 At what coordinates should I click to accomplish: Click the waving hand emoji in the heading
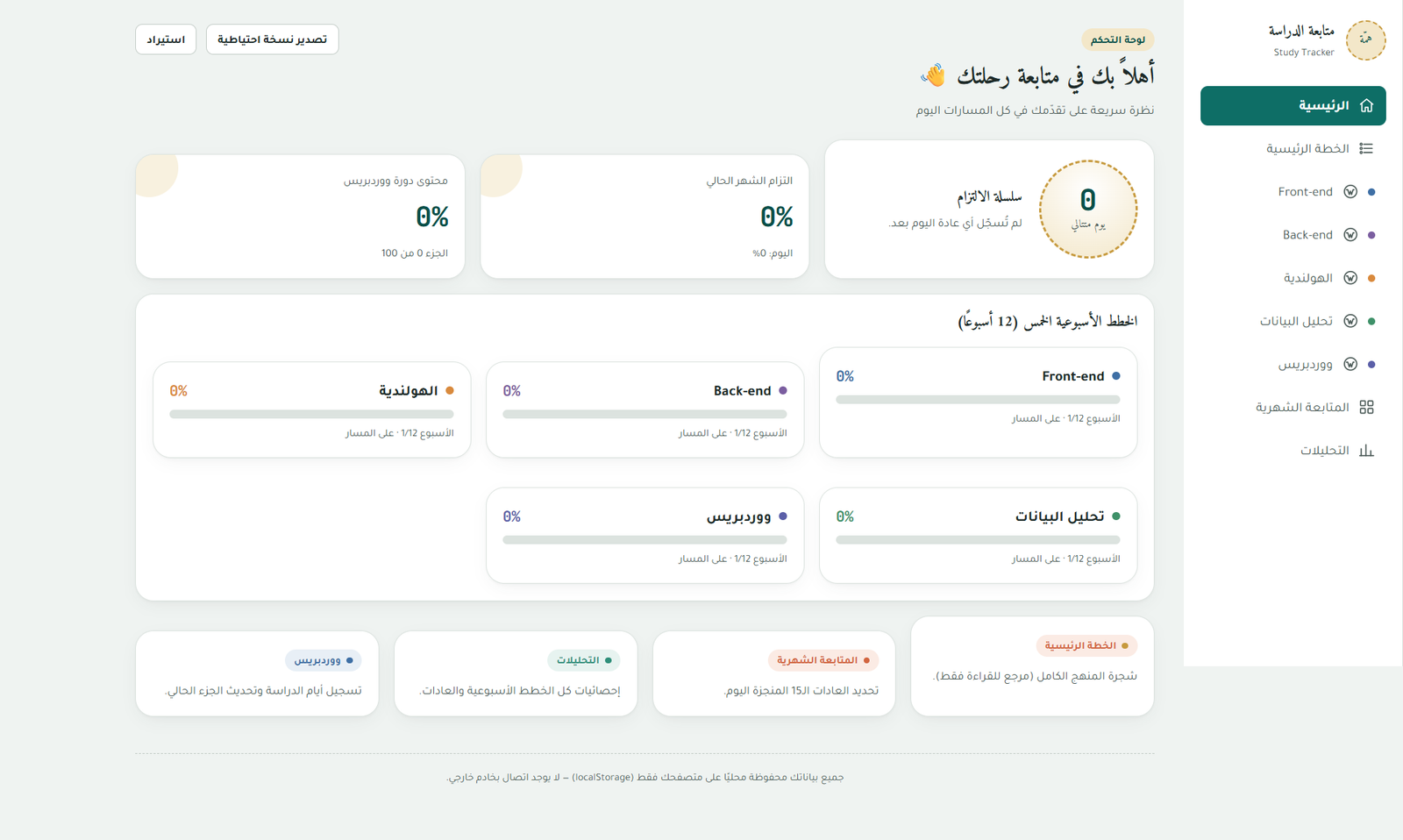point(933,75)
